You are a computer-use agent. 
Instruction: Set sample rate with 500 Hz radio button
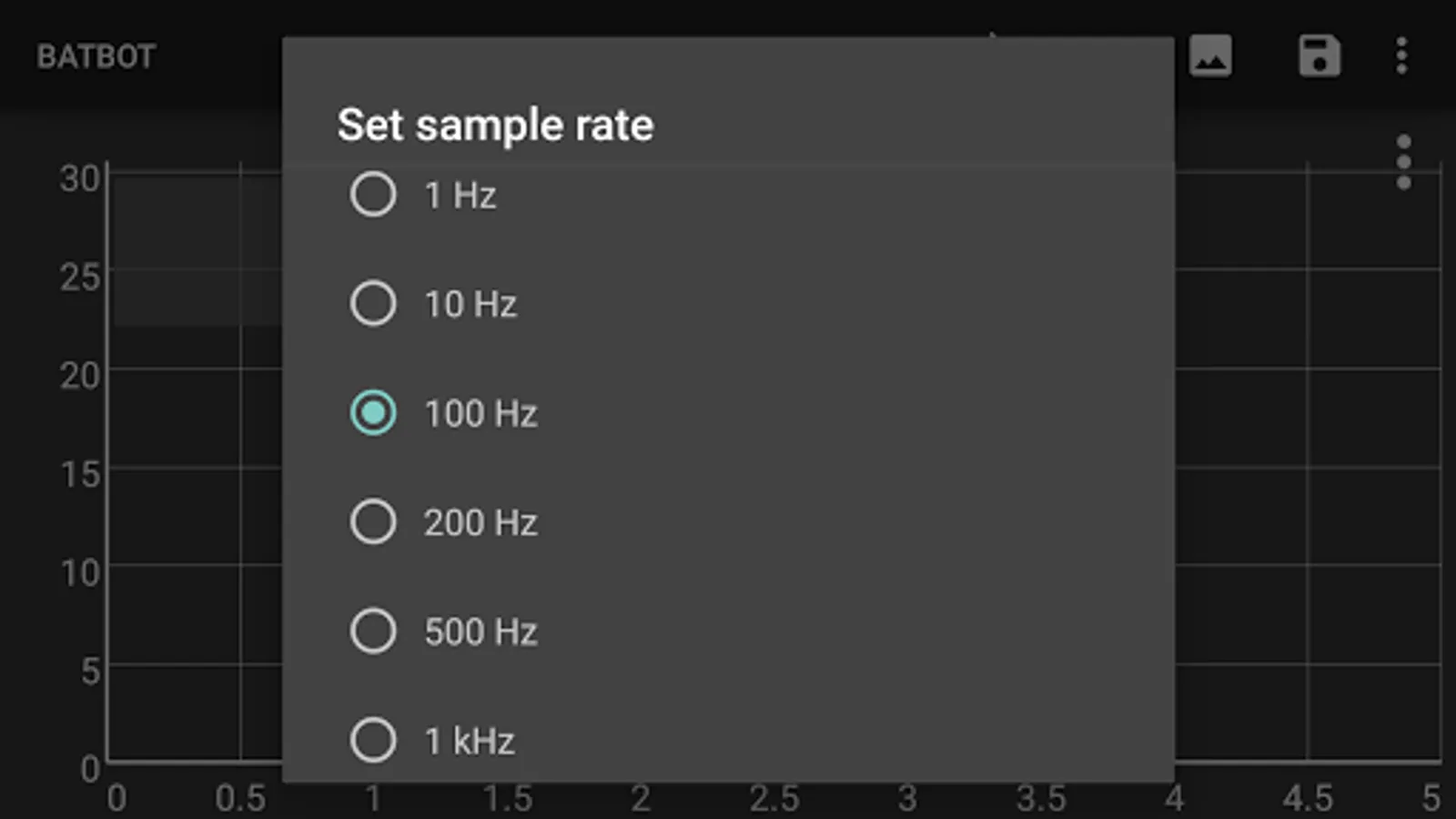(x=373, y=631)
